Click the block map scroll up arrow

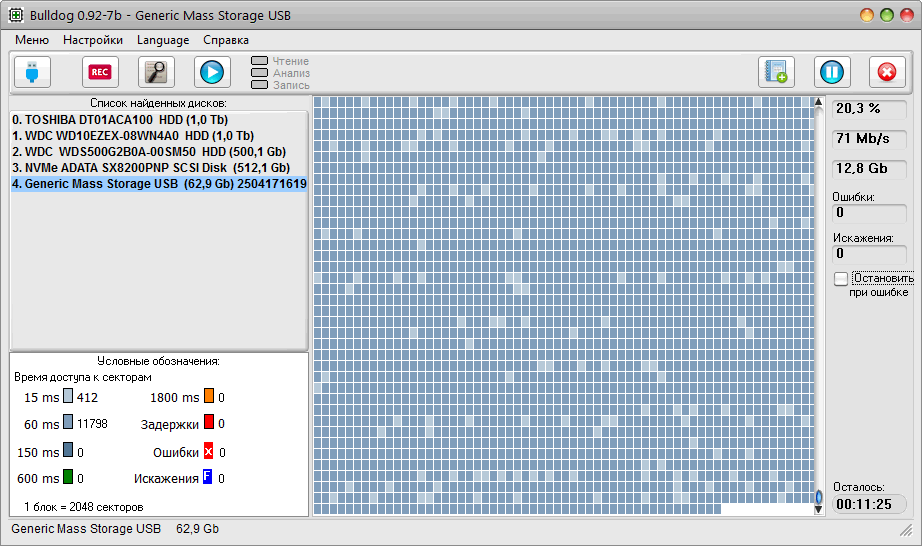point(818,102)
